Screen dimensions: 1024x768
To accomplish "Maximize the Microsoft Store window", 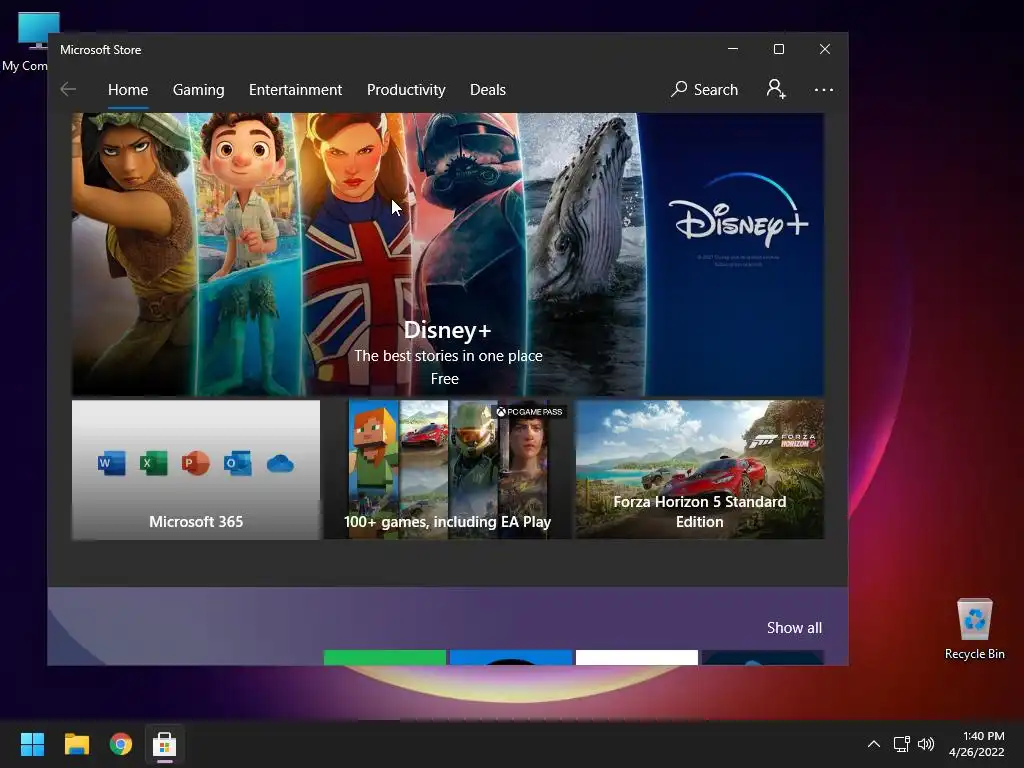I will click(x=778, y=49).
